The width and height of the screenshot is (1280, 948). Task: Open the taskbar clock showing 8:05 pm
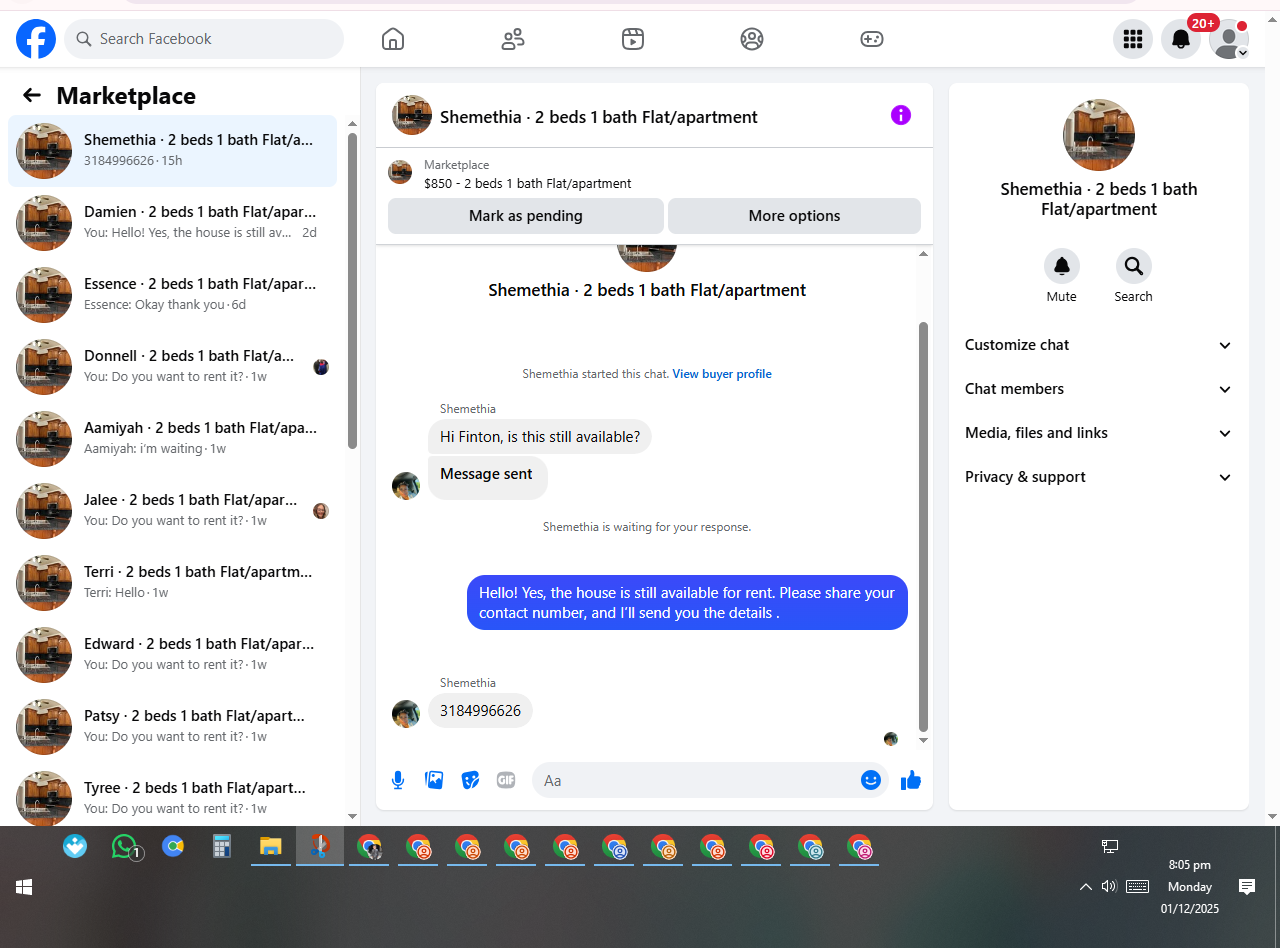(x=1190, y=886)
